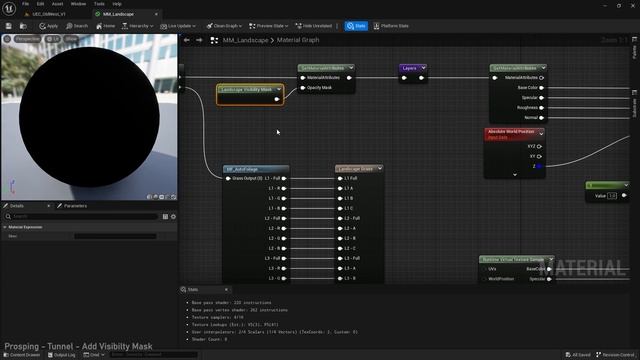
Task: Click the Grass Output input pin
Action: click(228, 178)
